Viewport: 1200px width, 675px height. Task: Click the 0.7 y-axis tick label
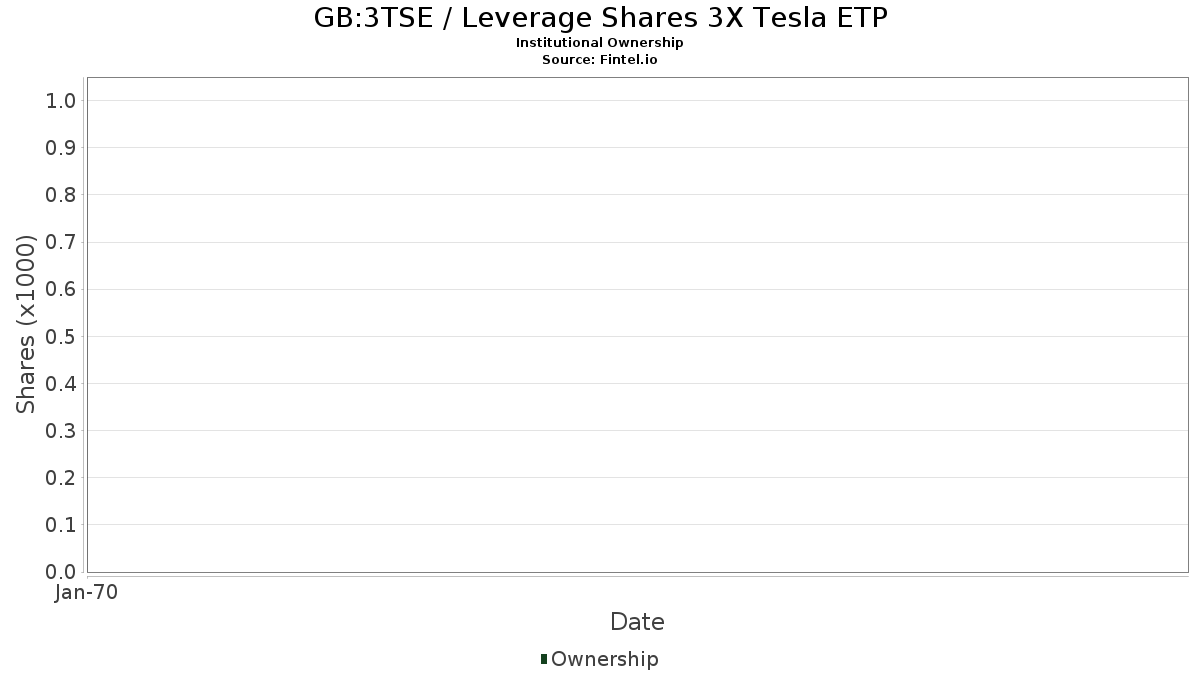pyautogui.click(x=61, y=242)
